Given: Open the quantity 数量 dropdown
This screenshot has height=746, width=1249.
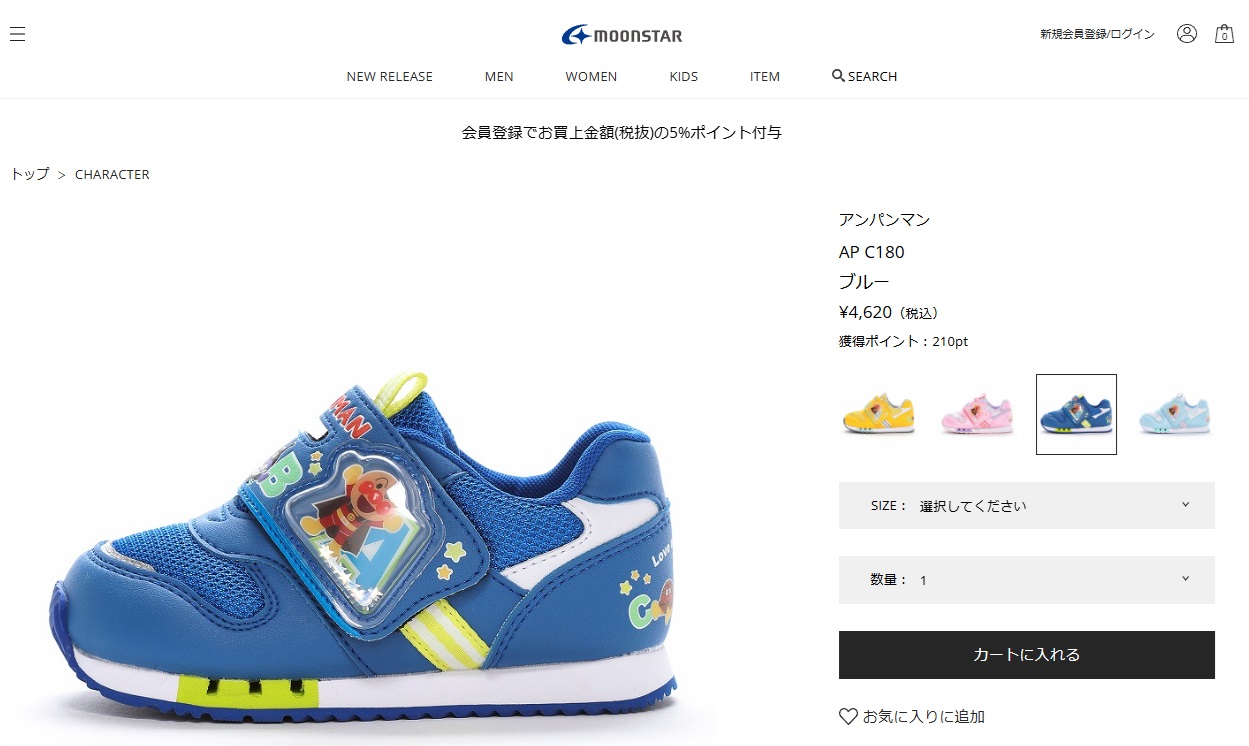Looking at the screenshot, I should click(x=1026, y=580).
